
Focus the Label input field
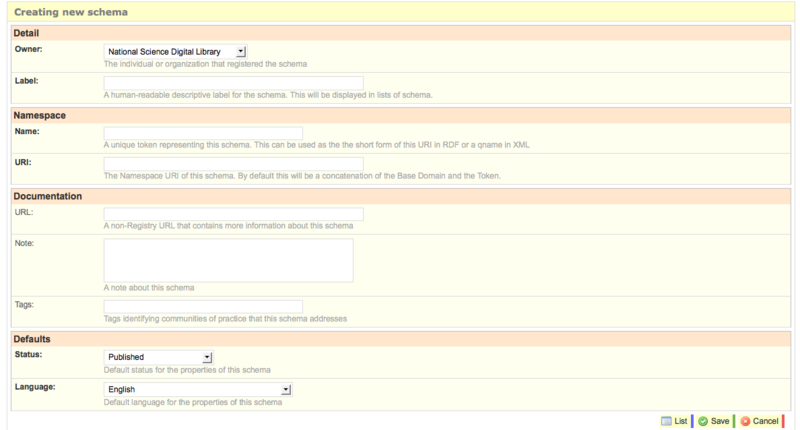click(234, 83)
